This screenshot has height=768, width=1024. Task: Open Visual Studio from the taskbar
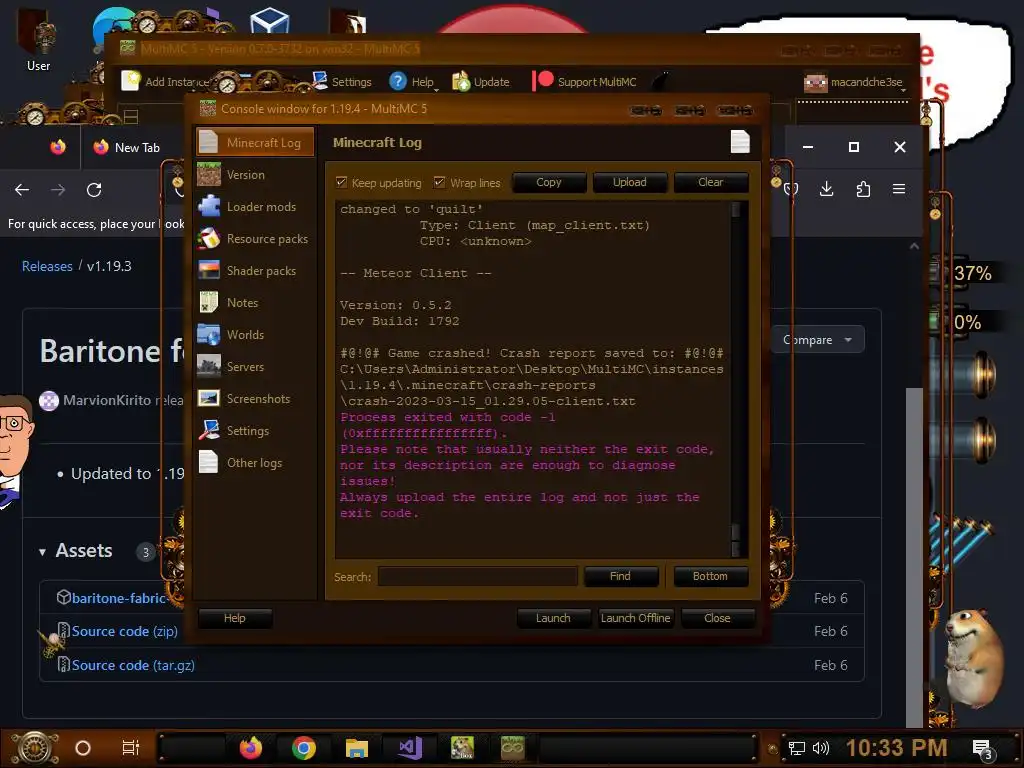pos(410,748)
